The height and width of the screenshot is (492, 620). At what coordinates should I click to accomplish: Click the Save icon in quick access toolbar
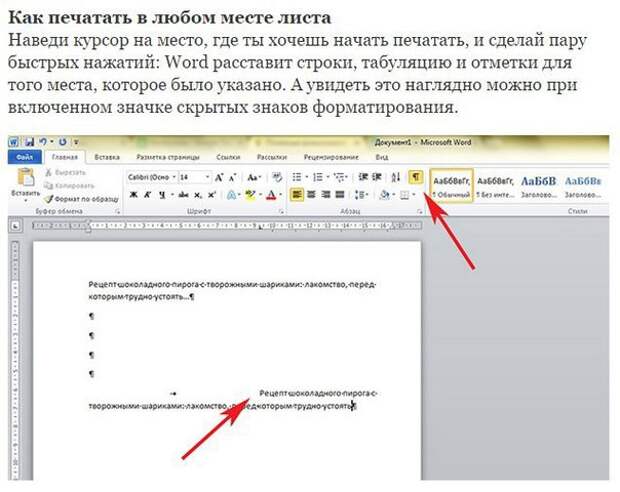[28, 143]
